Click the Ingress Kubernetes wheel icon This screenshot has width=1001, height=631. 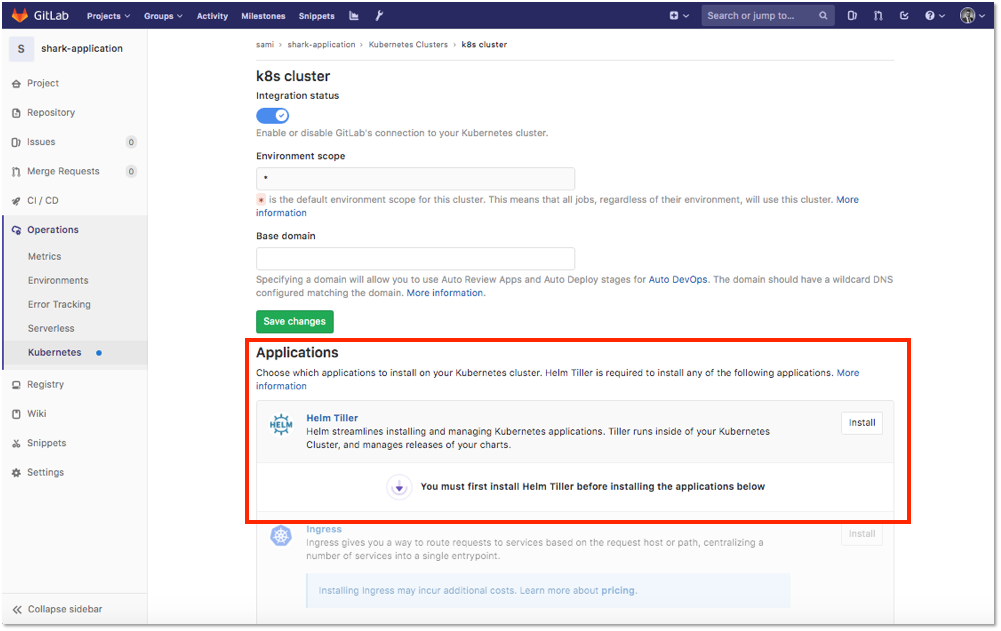(x=281, y=536)
